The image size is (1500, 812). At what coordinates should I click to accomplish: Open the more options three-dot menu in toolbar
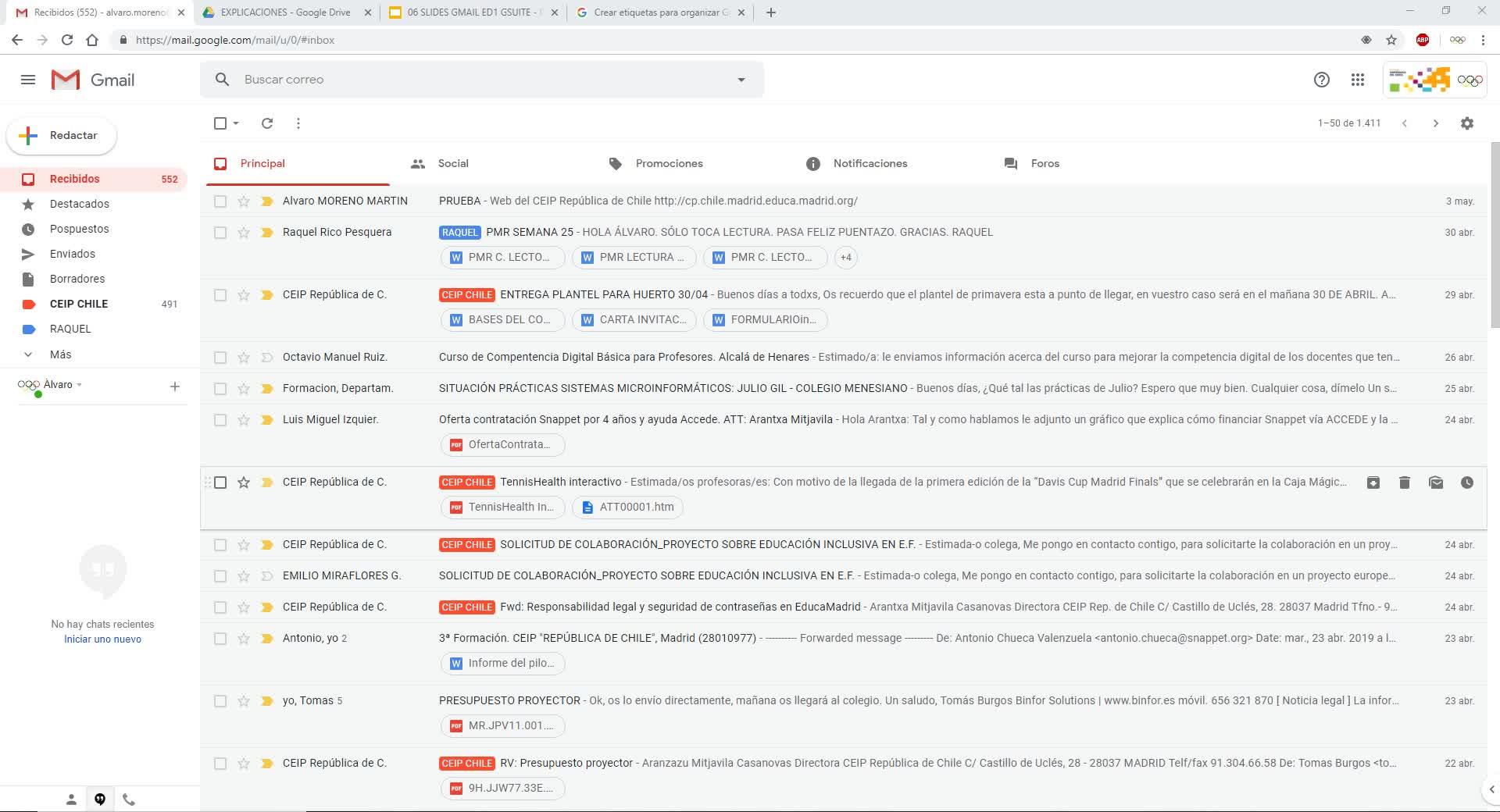(x=298, y=123)
